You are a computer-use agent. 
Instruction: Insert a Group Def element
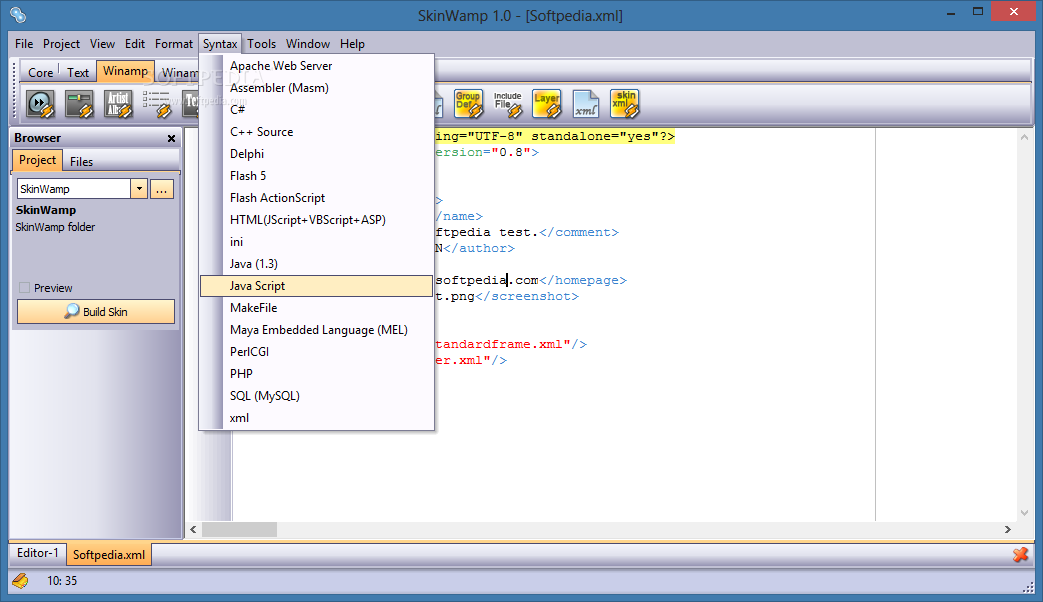coord(468,104)
